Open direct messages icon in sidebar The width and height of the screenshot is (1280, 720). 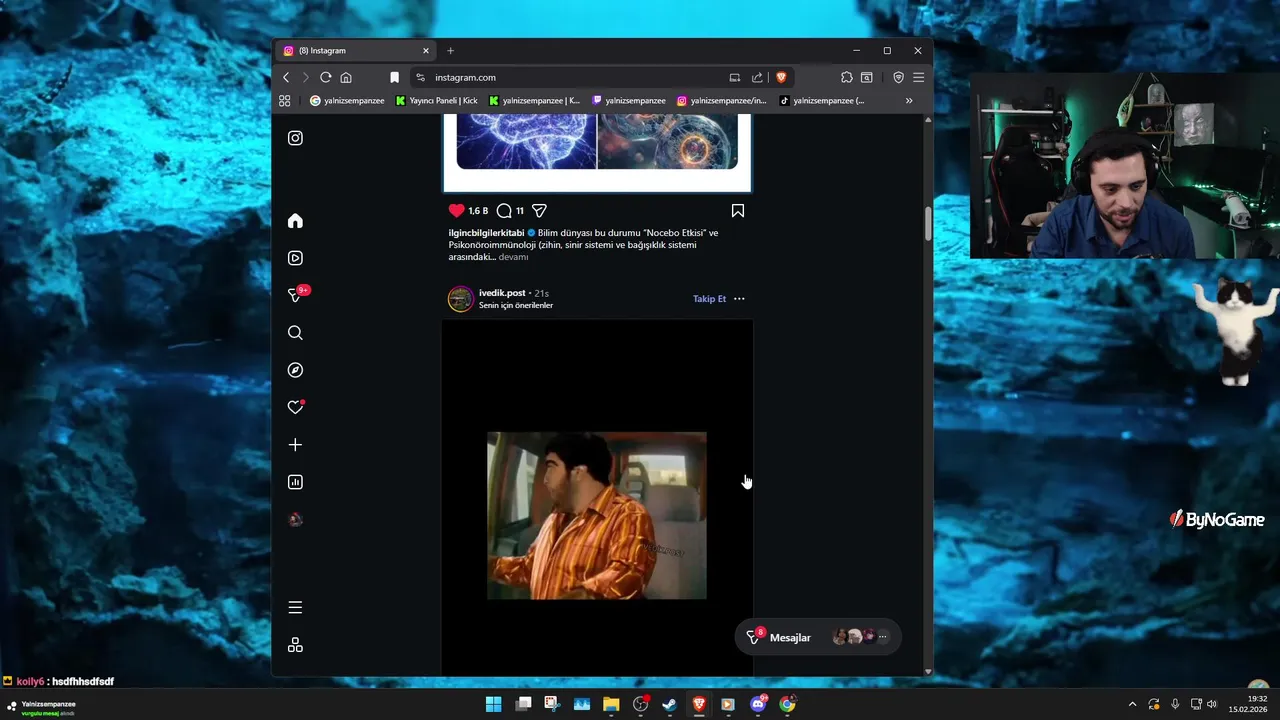point(295,295)
